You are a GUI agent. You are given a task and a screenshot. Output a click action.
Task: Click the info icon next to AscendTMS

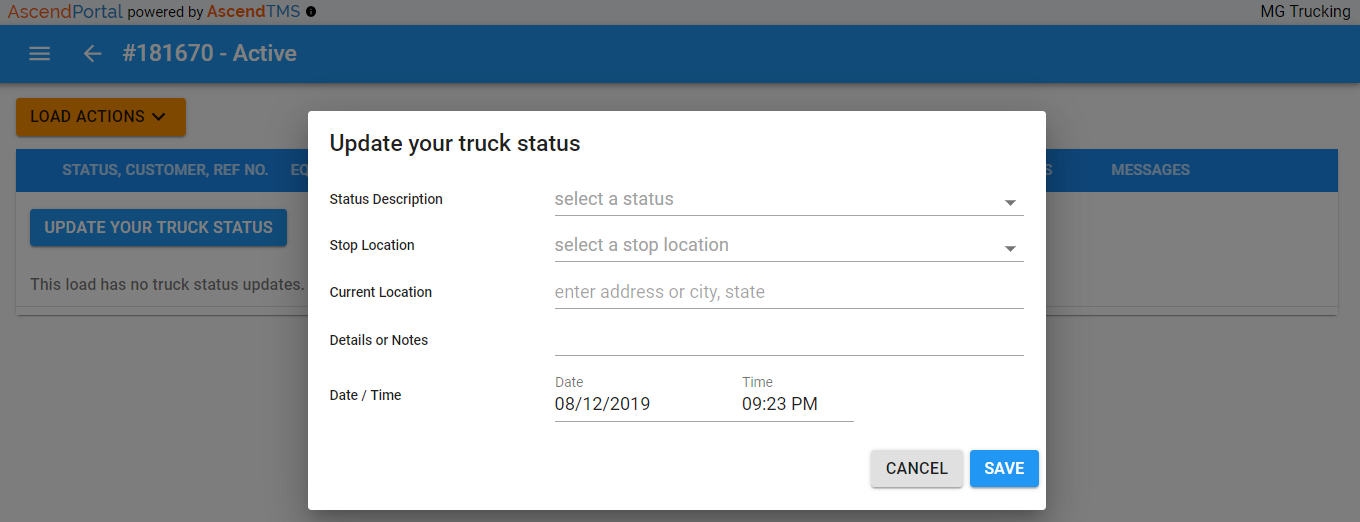pos(311,12)
